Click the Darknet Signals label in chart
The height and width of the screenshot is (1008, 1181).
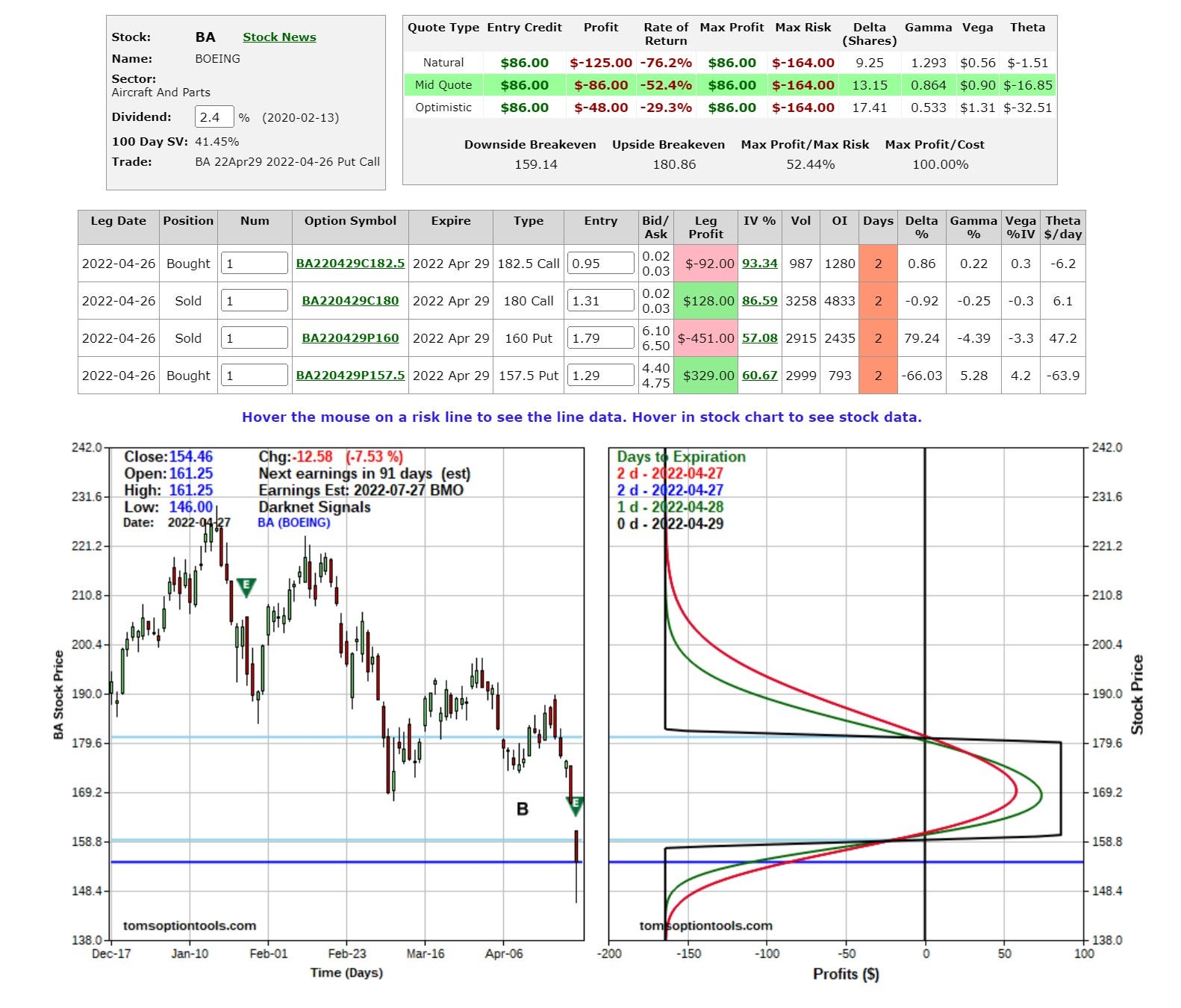click(x=314, y=507)
